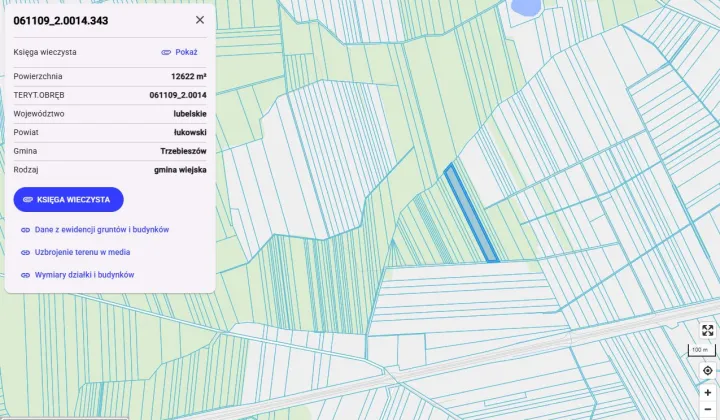
Task: Click TERYT value '061109_2.0014'
Action: coord(178,95)
